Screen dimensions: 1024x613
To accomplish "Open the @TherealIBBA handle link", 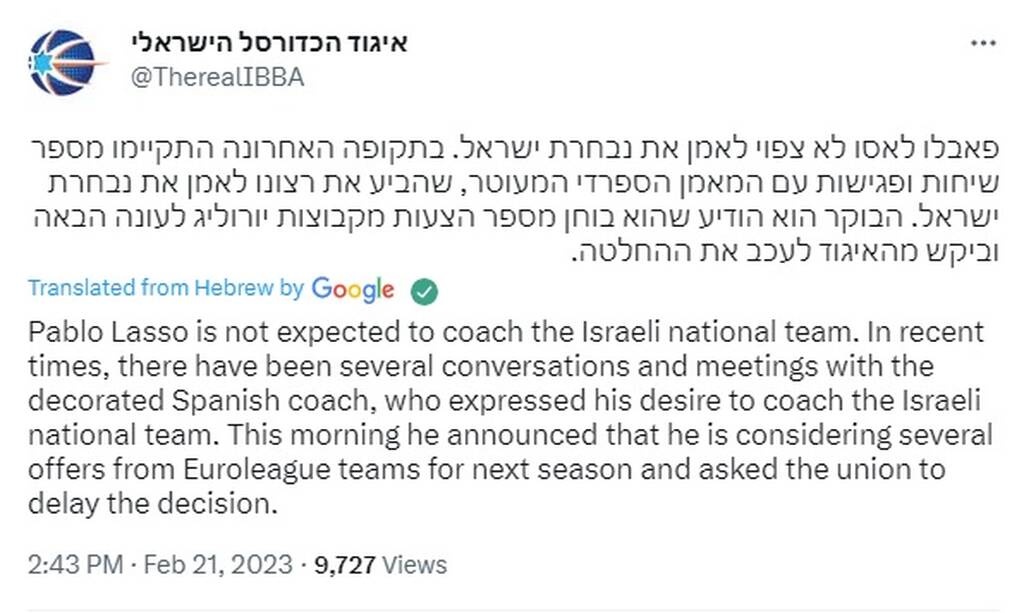I will [x=217, y=77].
